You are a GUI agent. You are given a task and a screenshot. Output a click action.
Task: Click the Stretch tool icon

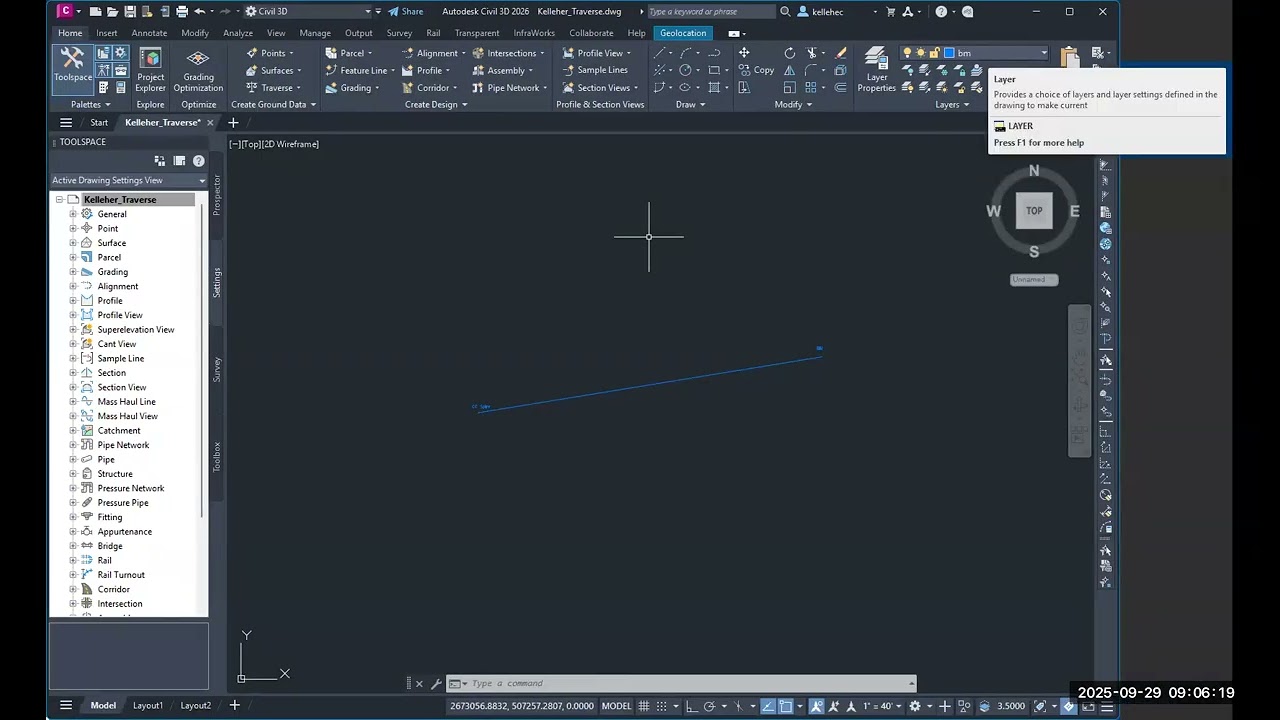click(x=744, y=87)
